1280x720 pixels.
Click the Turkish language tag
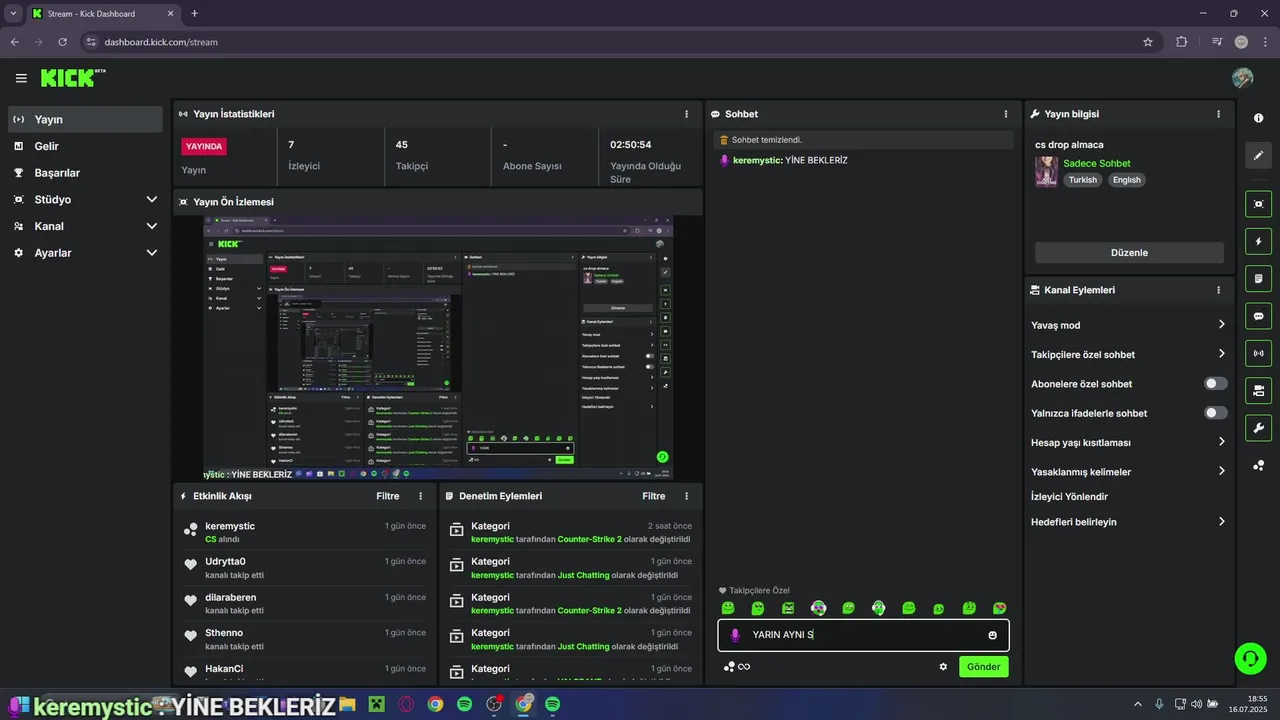tap(1082, 180)
